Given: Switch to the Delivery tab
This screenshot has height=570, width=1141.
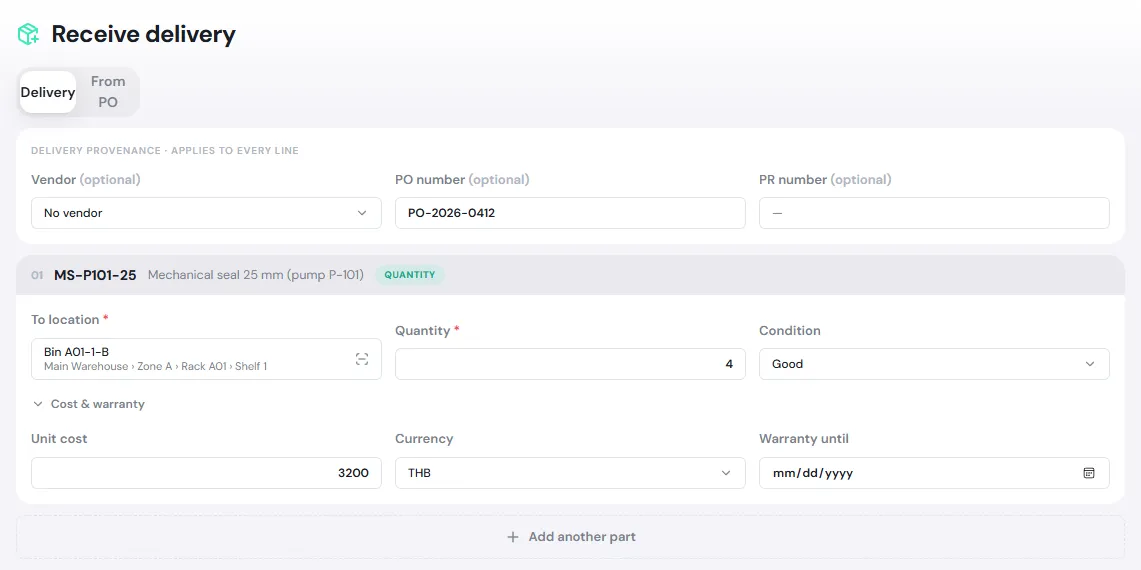Looking at the screenshot, I should click(48, 92).
